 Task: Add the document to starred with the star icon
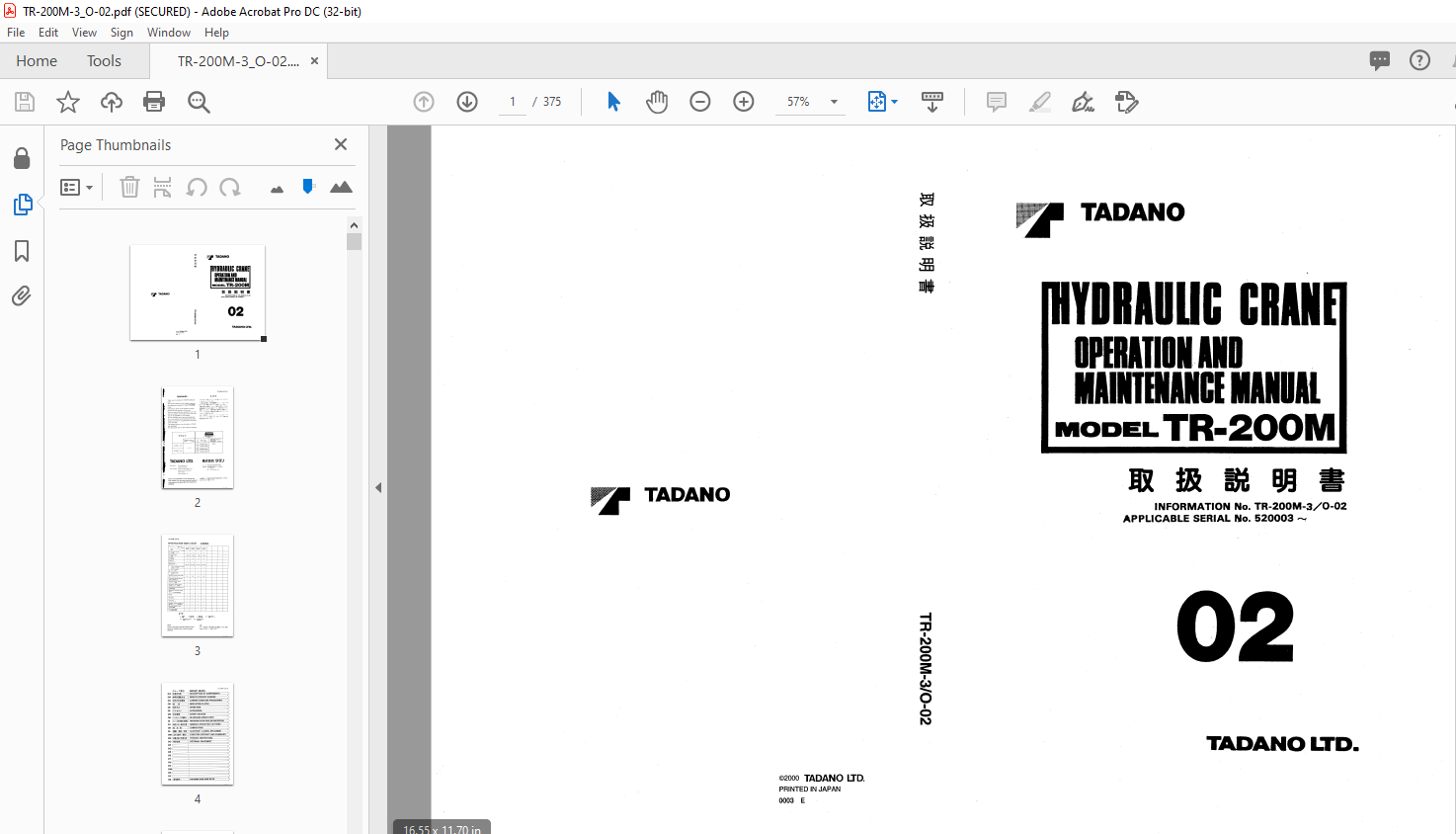pos(68,102)
